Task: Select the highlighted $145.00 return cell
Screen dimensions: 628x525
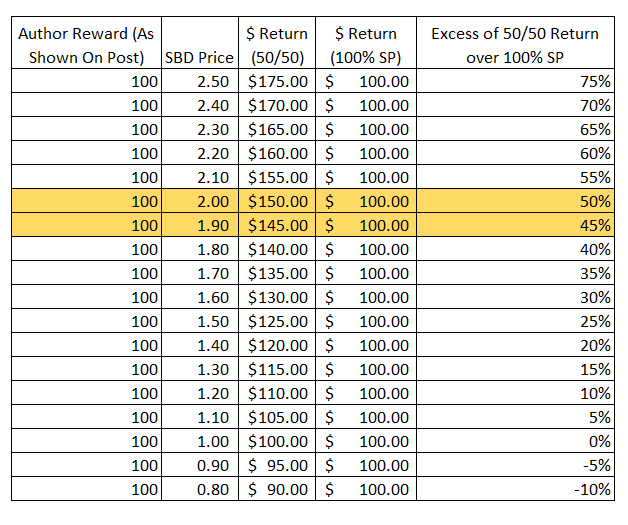Action: pyautogui.click(x=277, y=225)
